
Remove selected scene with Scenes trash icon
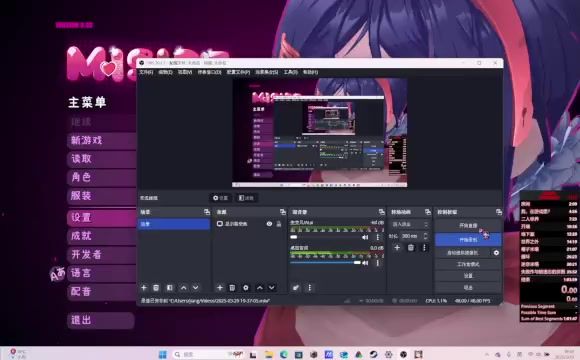click(156, 287)
